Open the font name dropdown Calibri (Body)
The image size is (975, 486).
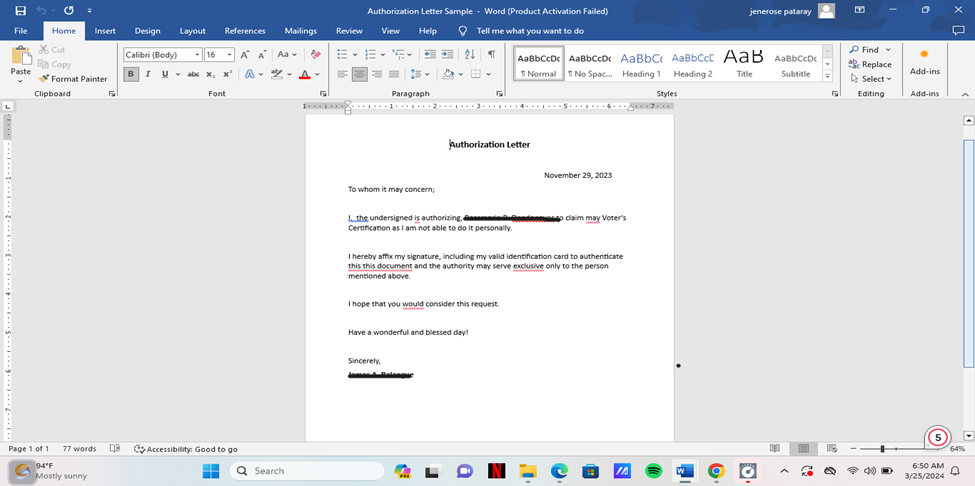click(x=198, y=55)
